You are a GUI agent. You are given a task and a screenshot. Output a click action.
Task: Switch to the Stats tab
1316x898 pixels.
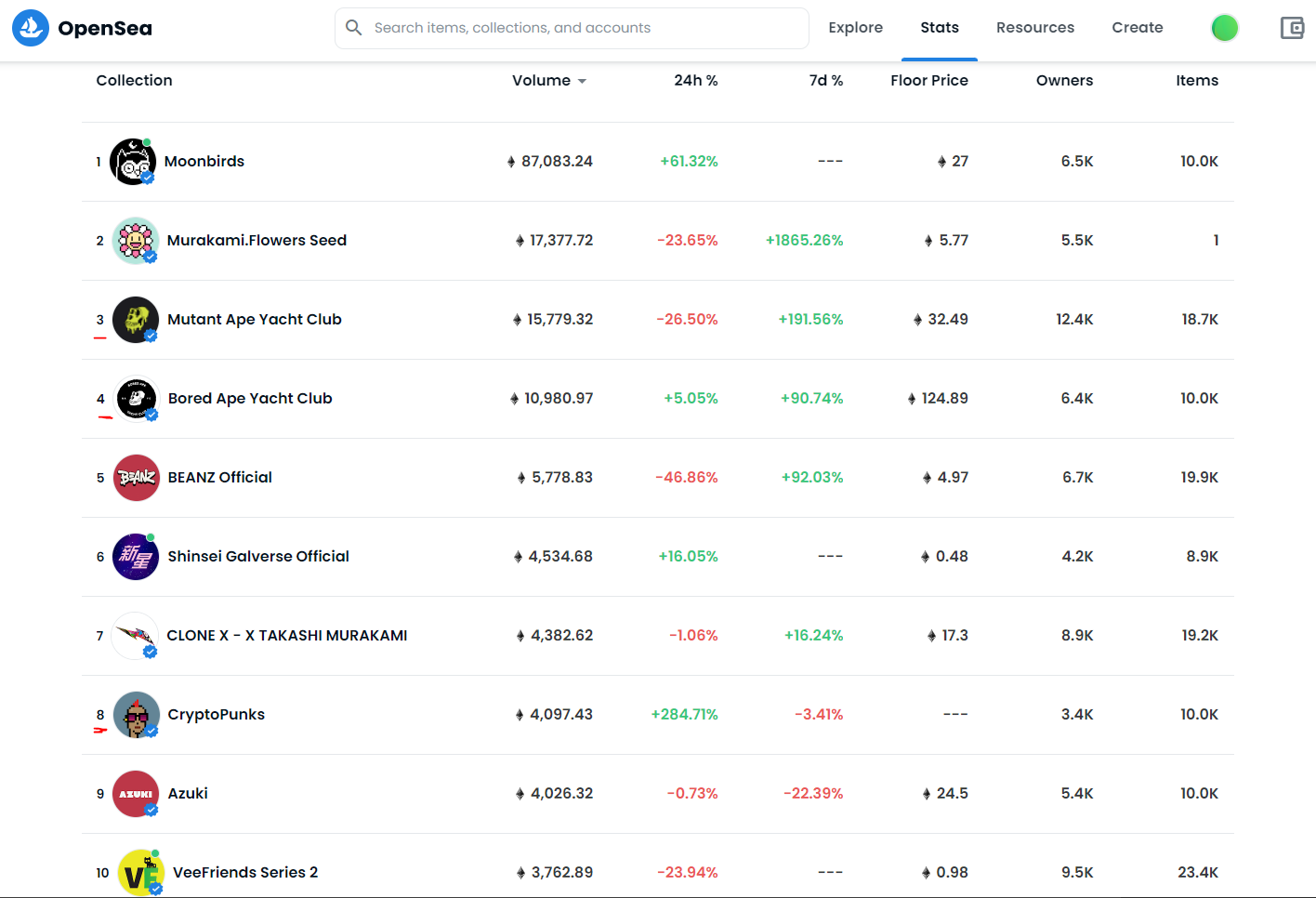click(x=940, y=28)
